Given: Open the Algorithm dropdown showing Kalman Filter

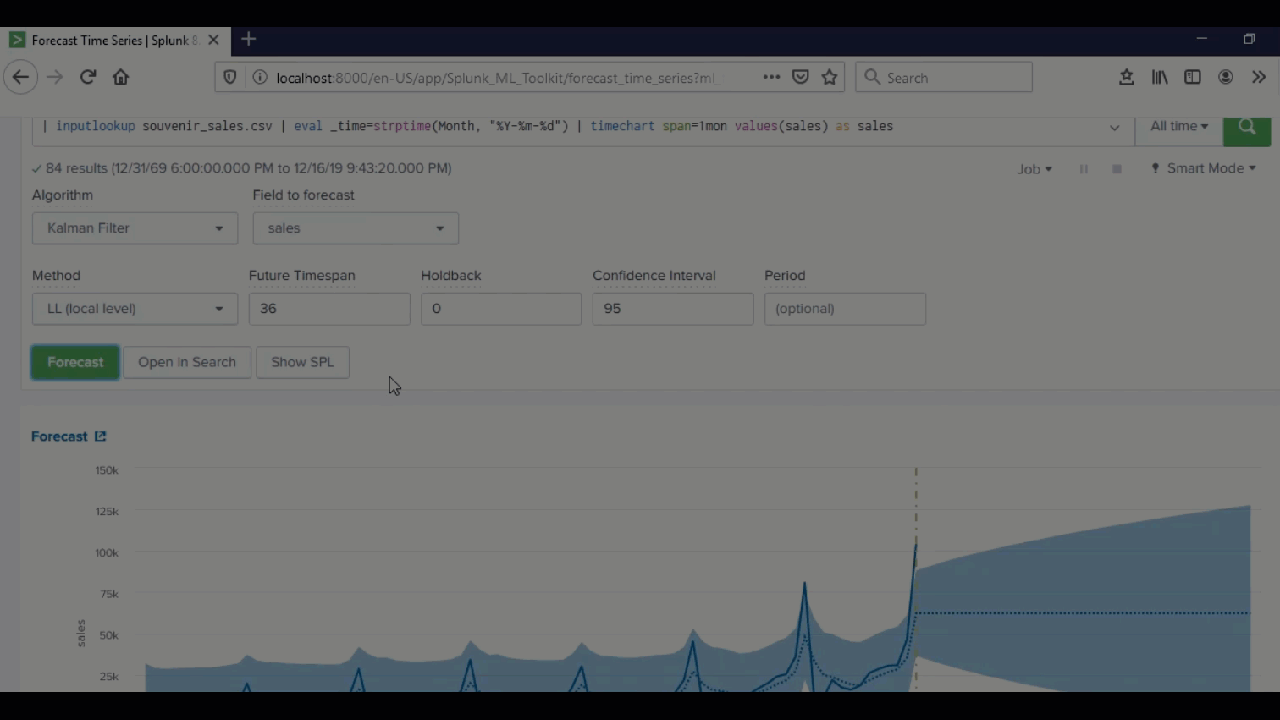Looking at the screenshot, I should point(134,228).
